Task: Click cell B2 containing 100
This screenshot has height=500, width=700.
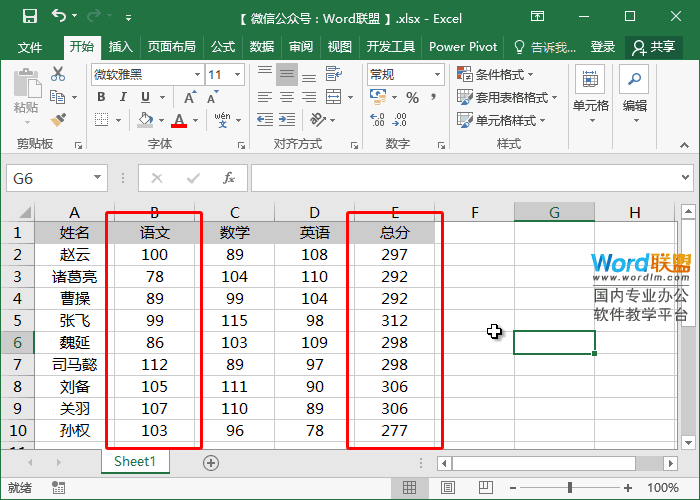Action: 154,255
